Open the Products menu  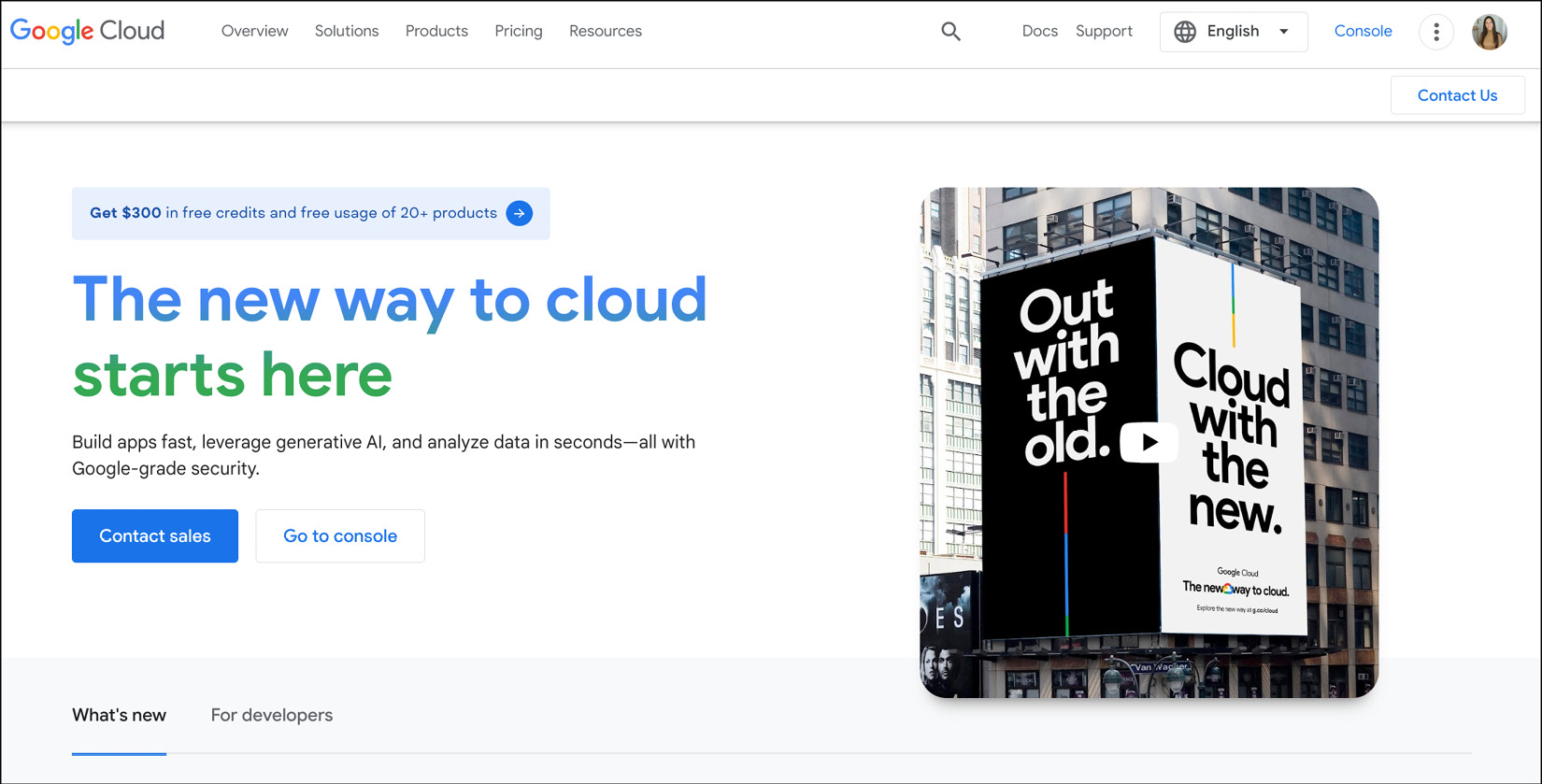[436, 31]
